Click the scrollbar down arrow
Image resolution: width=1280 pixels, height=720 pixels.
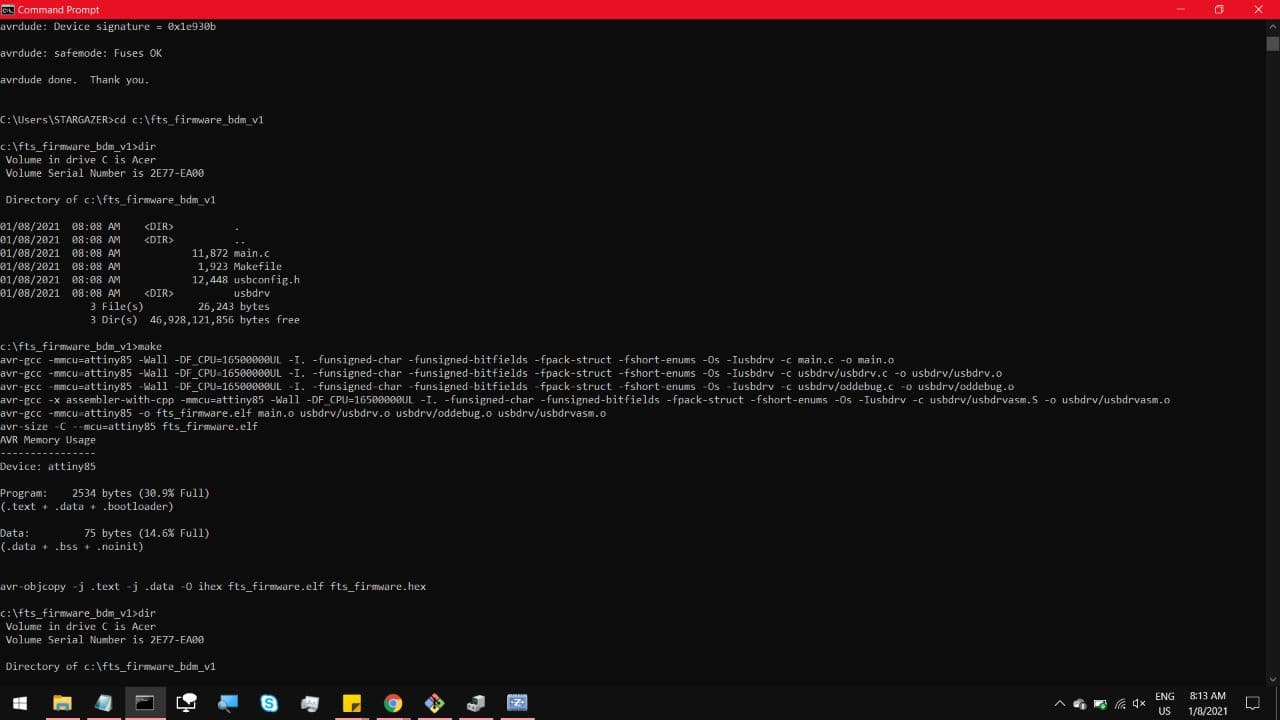coord(1272,678)
